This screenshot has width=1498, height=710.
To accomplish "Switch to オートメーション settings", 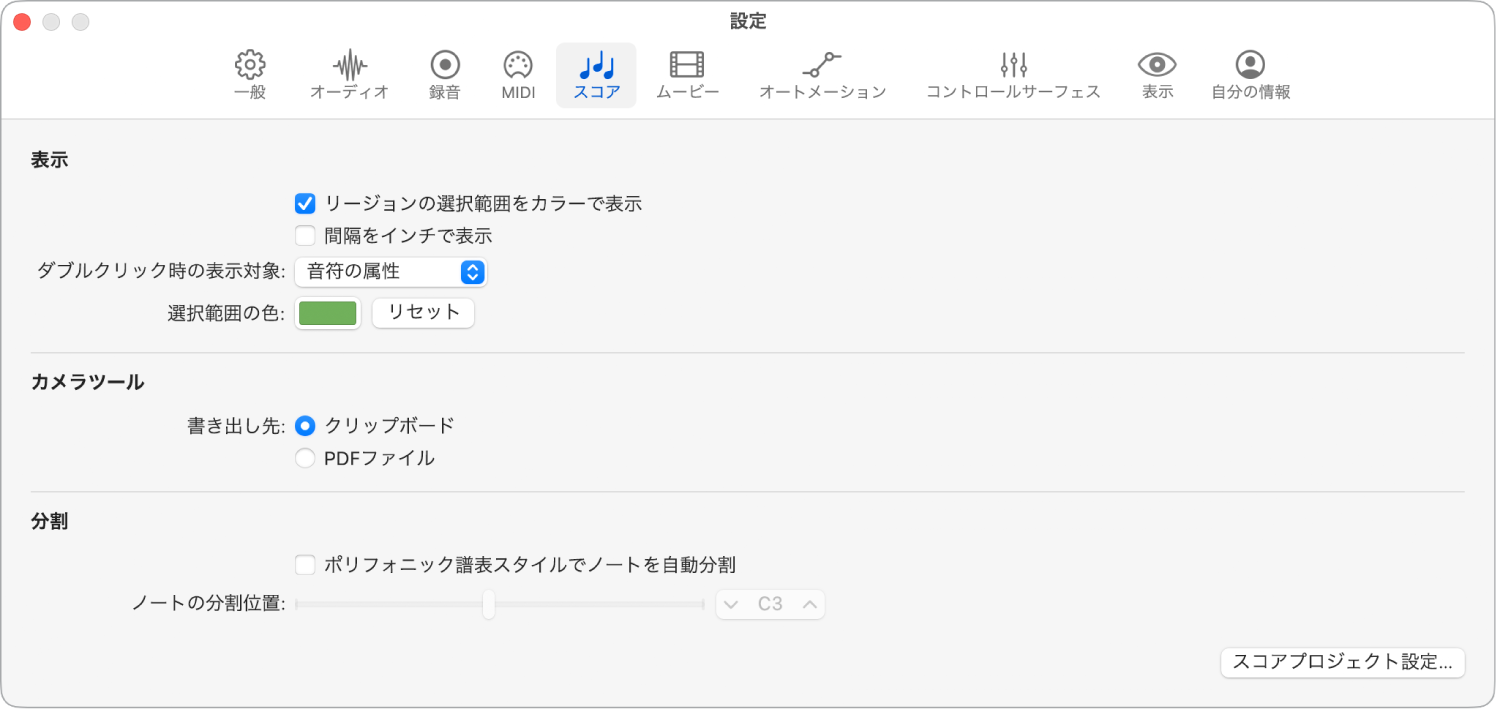I will pyautogui.click(x=822, y=74).
